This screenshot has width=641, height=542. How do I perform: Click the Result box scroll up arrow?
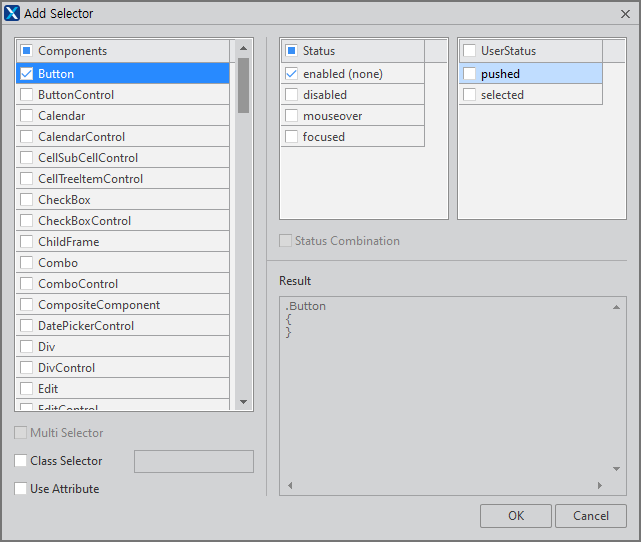tap(617, 306)
